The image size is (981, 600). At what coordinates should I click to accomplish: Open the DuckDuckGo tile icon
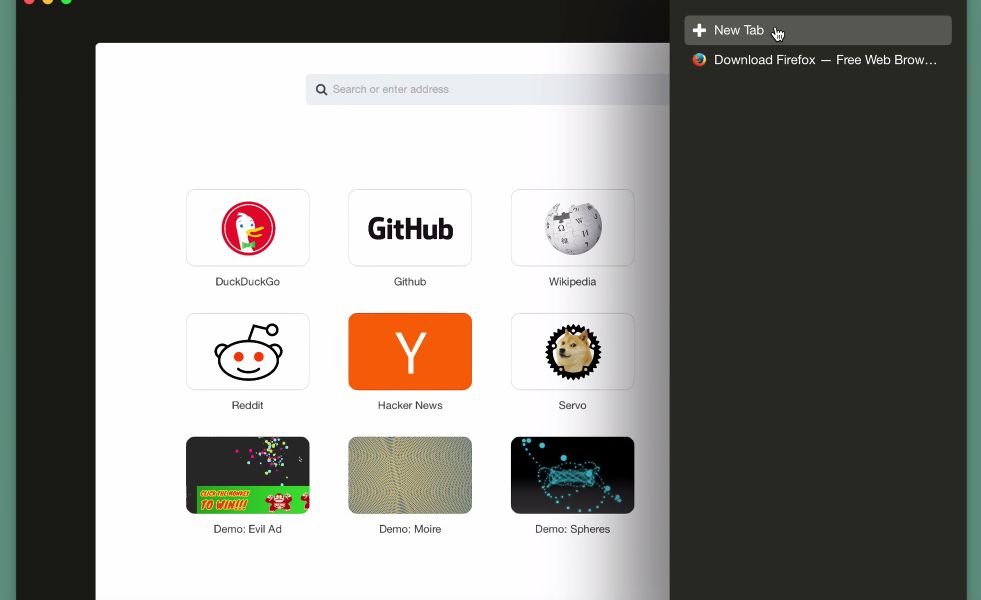[x=248, y=228]
